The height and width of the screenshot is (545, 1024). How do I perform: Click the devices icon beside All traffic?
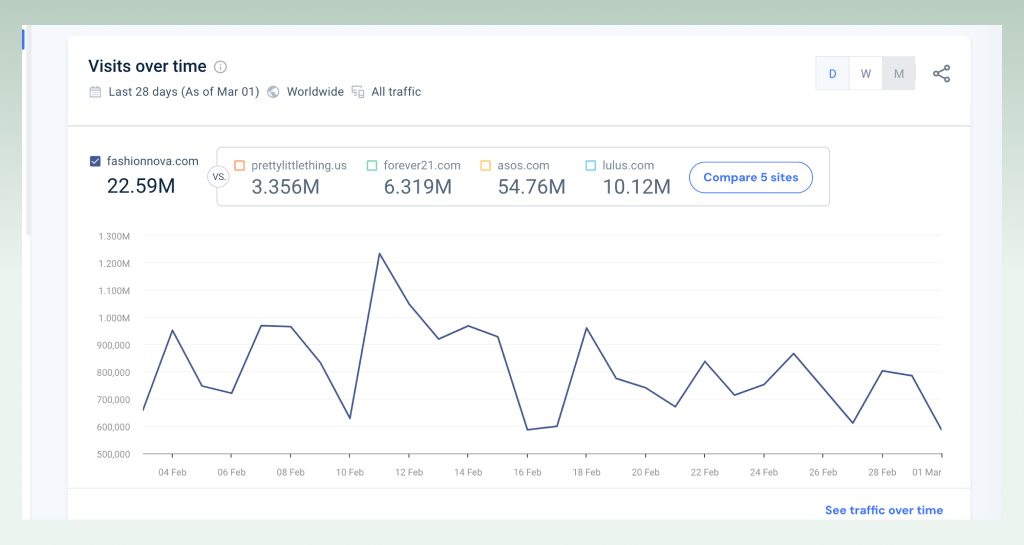click(358, 92)
